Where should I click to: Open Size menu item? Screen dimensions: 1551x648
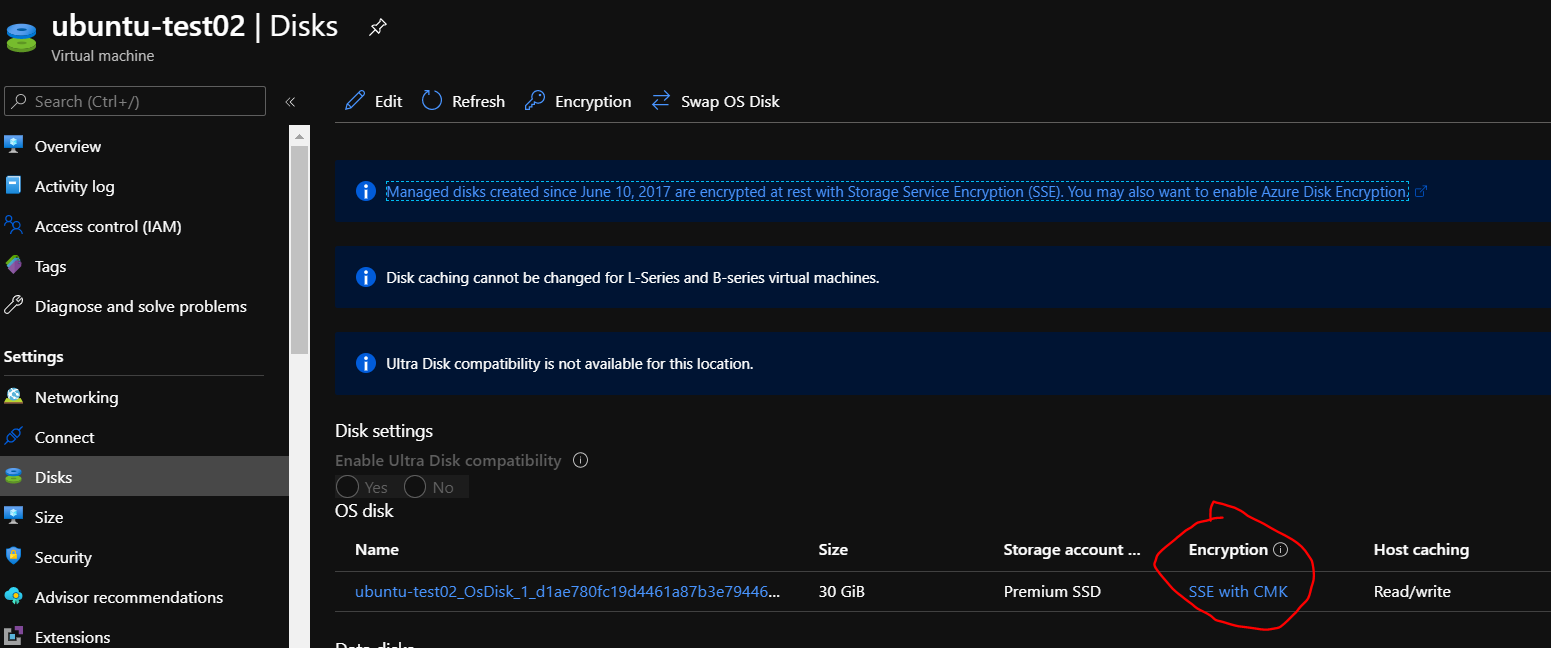click(144, 517)
